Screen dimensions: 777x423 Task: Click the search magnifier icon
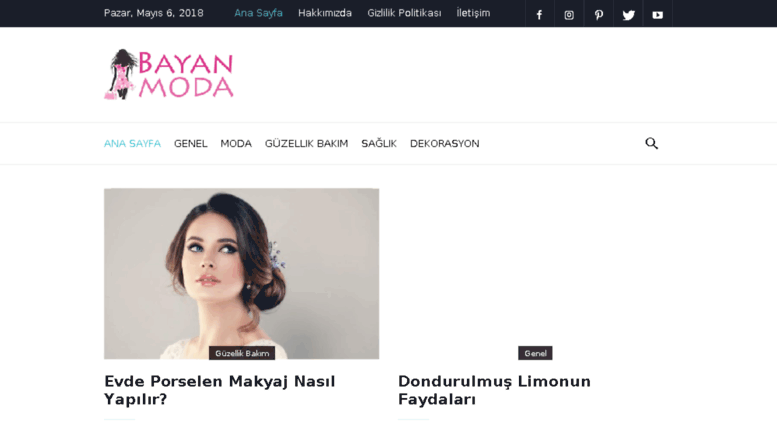pyautogui.click(x=652, y=144)
